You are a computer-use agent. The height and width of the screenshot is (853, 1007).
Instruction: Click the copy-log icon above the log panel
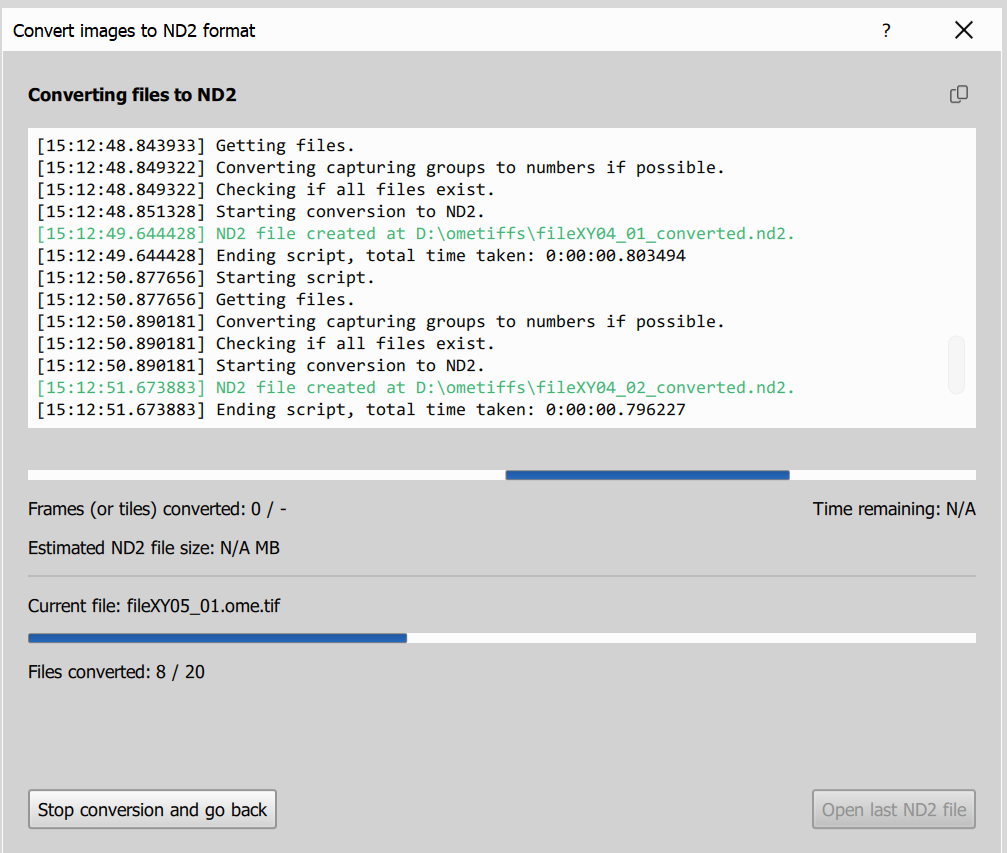tap(959, 93)
